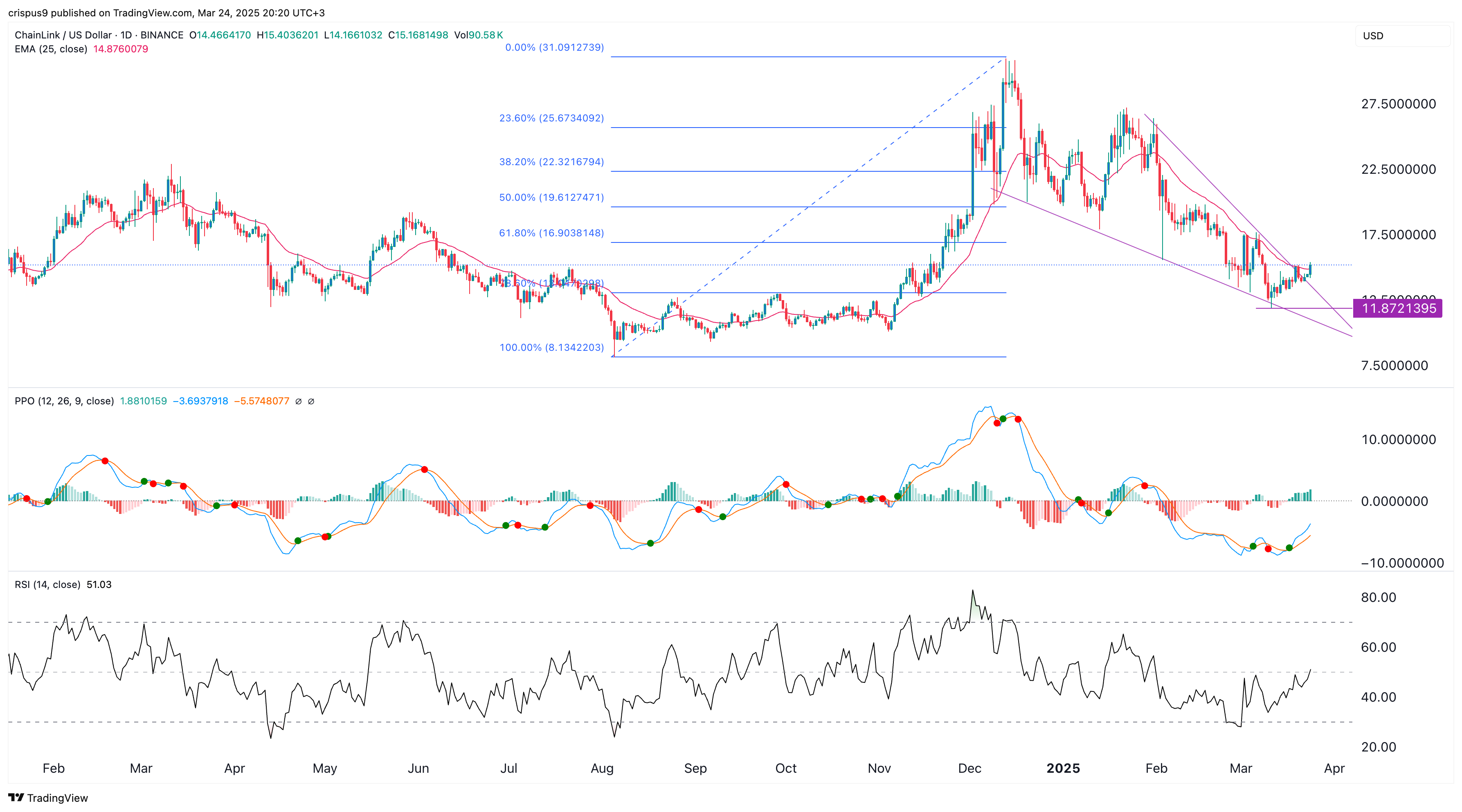The image size is (1462, 812).
Task: Select the RSI (14, close) indicator label
Action: pyautogui.click(x=47, y=584)
